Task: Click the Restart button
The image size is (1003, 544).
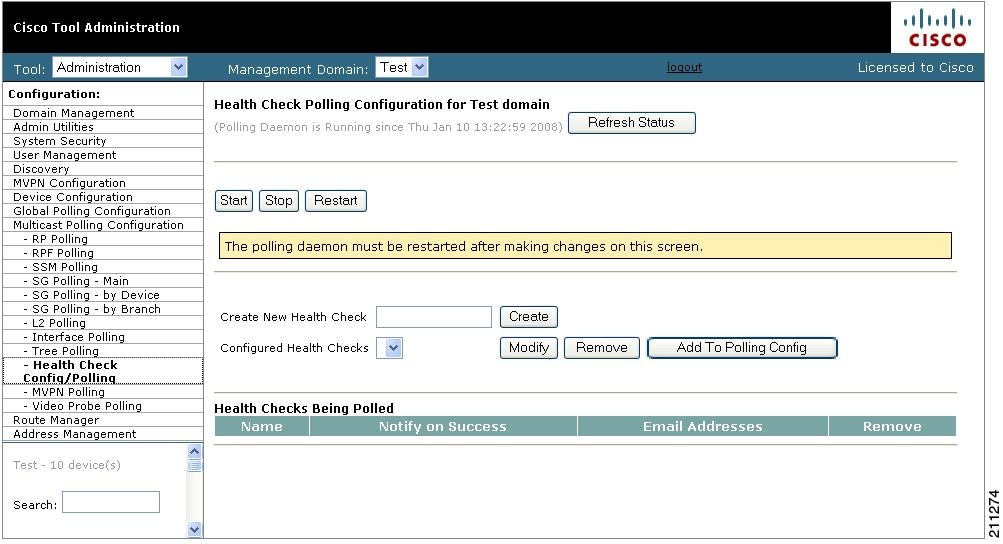Action: click(335, 201)
